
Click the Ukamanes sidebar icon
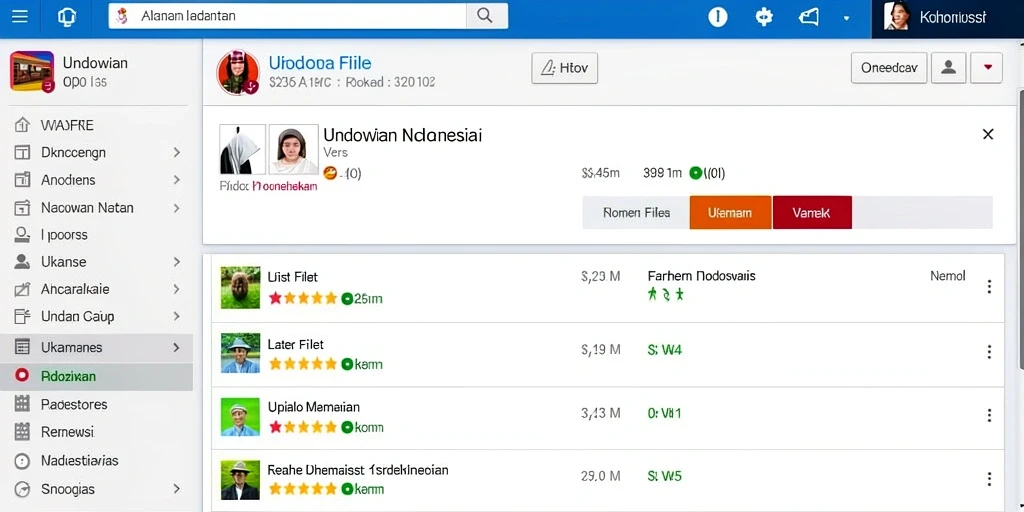pos(22,347)
